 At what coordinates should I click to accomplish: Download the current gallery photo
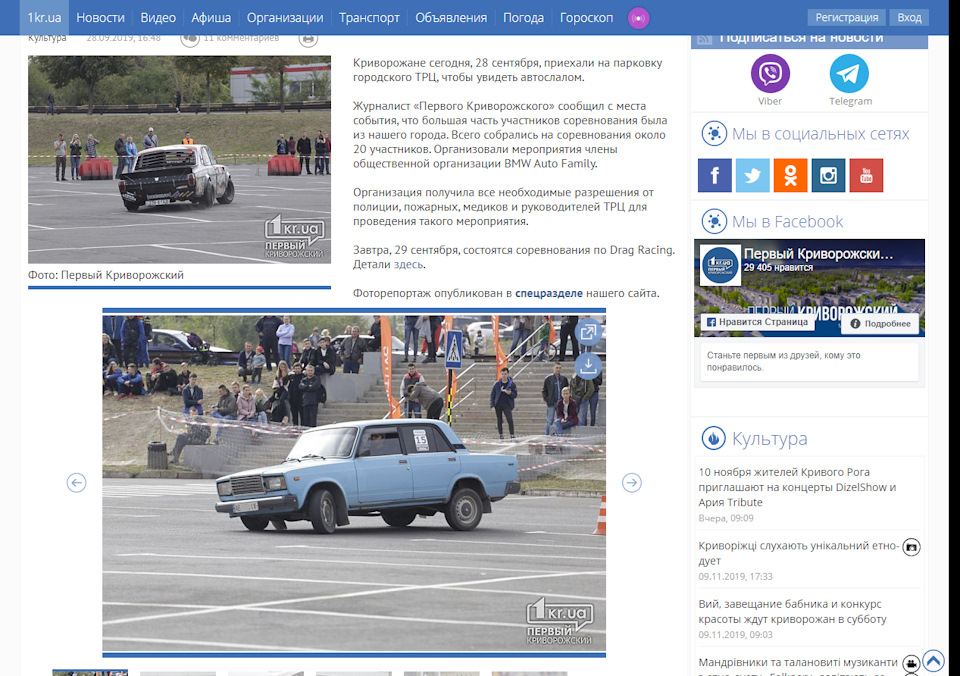pyautogui.click(x=588, y=365)
